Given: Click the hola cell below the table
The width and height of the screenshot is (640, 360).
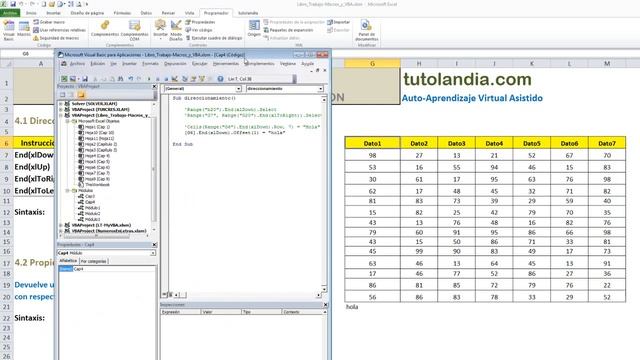Looking at the screenshot, I should tap(372, 307).
